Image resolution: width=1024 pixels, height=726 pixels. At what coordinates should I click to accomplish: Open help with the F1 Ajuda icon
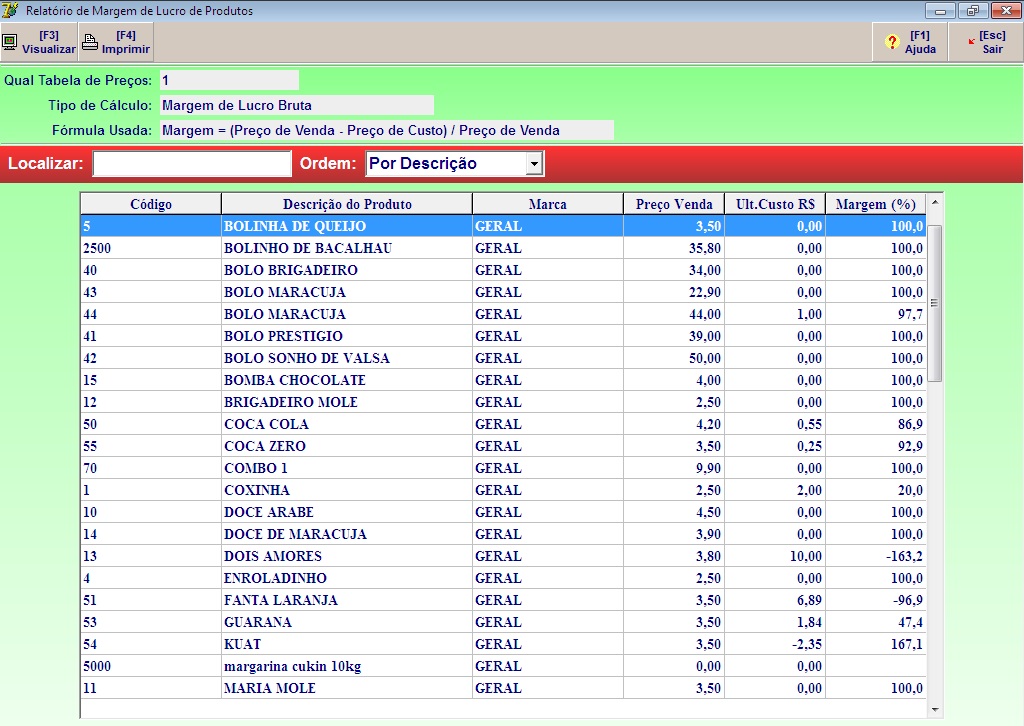(x=893, y=42)
